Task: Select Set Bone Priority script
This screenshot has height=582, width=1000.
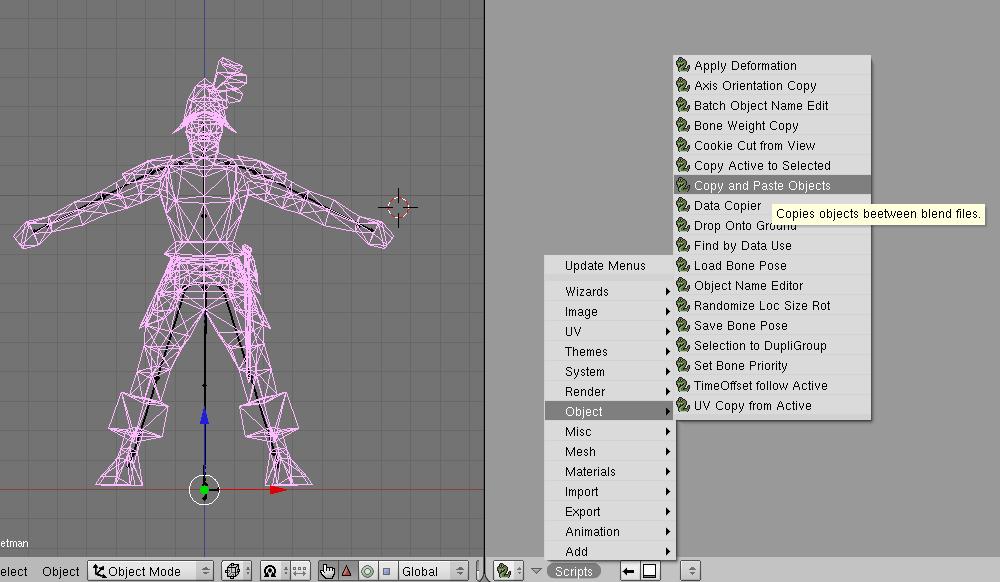Action: point(772,365)
